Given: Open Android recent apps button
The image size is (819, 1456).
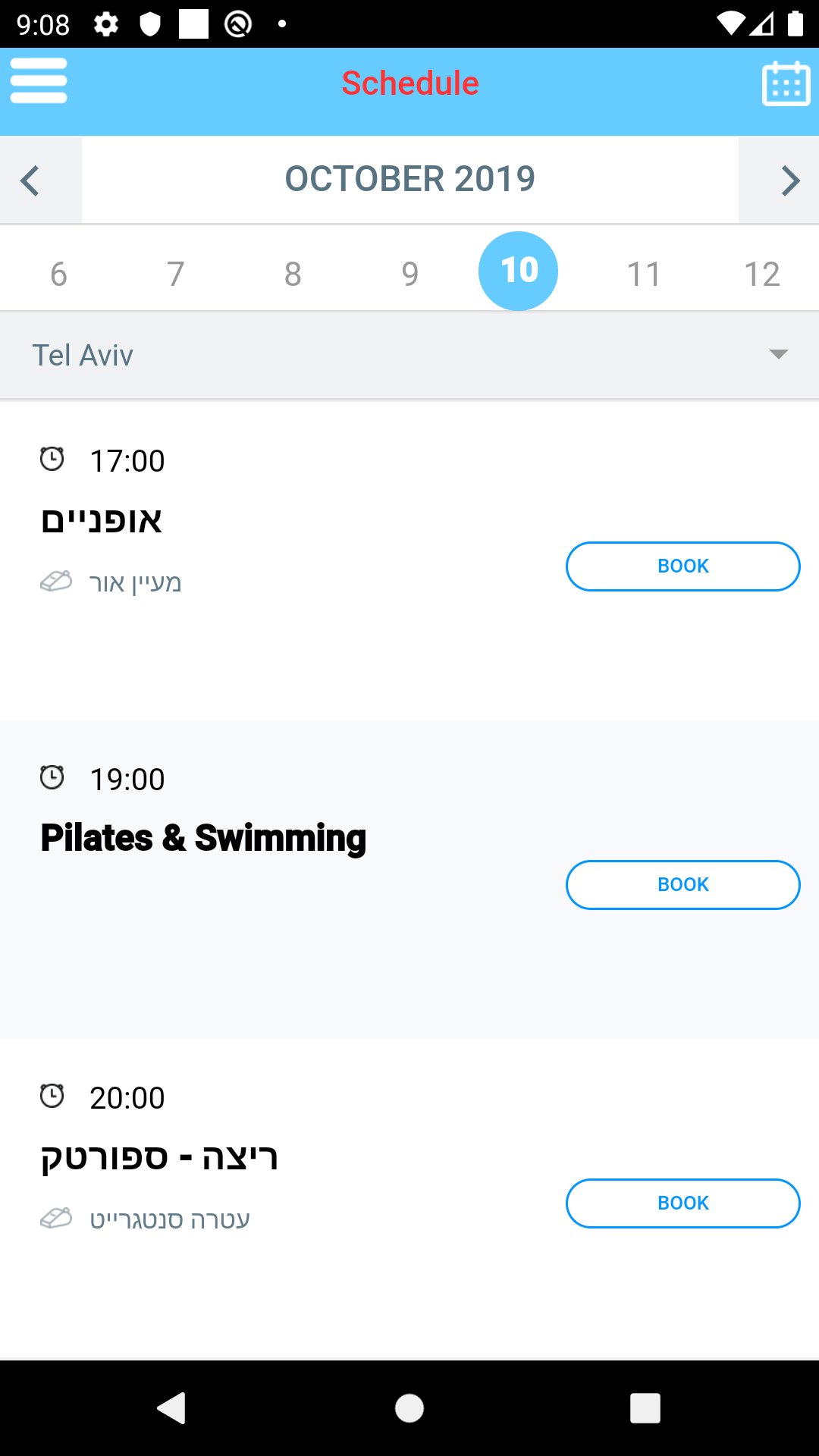Looking at the screenshot, I should tap(645, 1408).
